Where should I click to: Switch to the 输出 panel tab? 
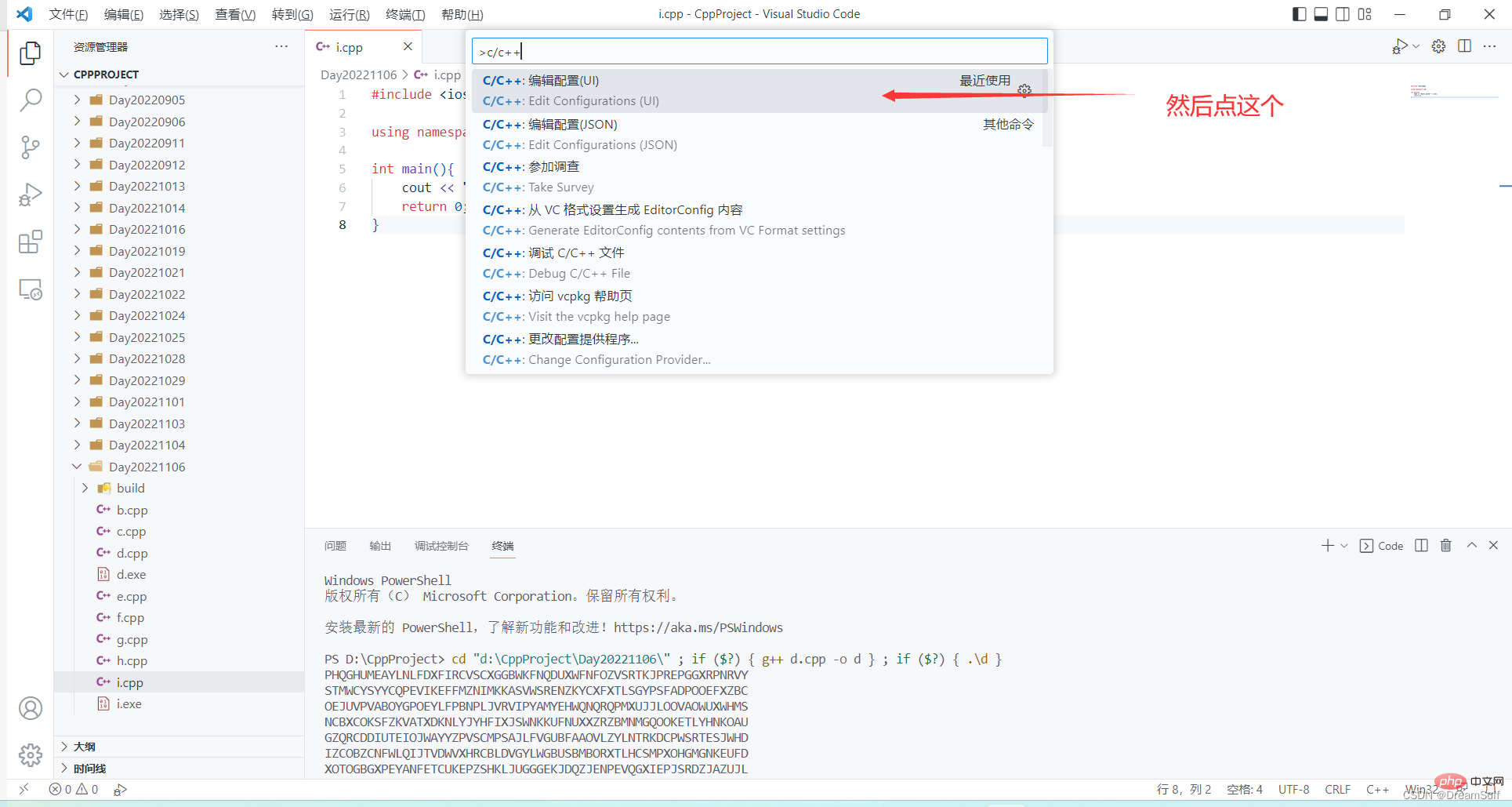380,546
